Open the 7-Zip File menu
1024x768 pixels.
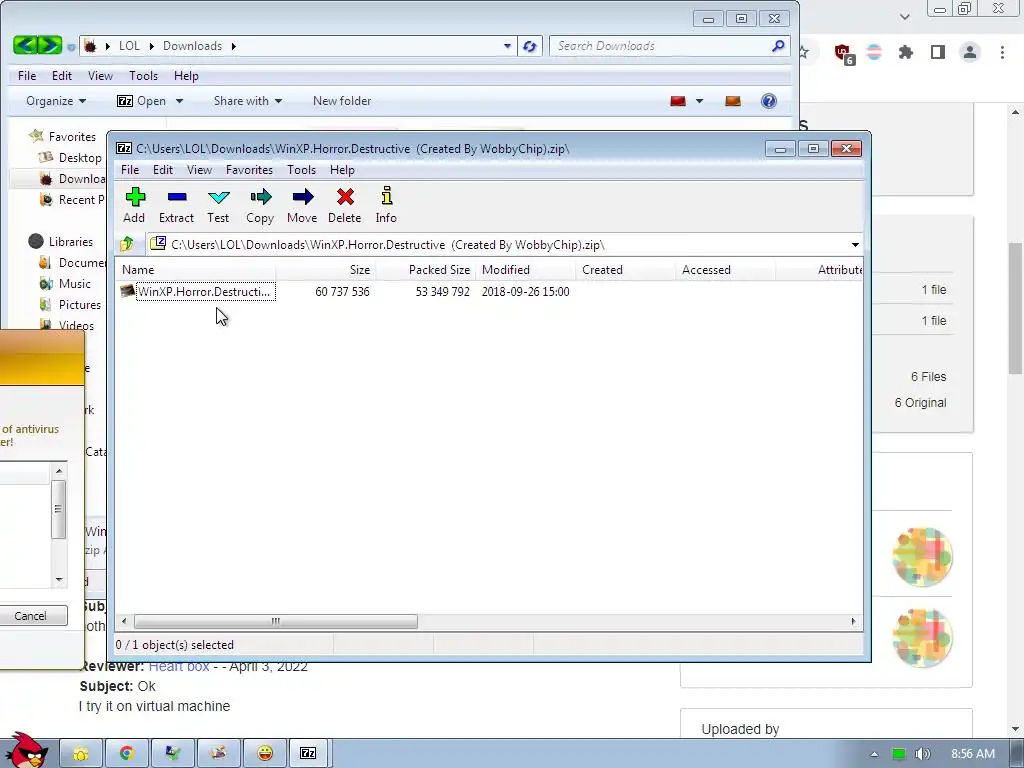[130, 170]
